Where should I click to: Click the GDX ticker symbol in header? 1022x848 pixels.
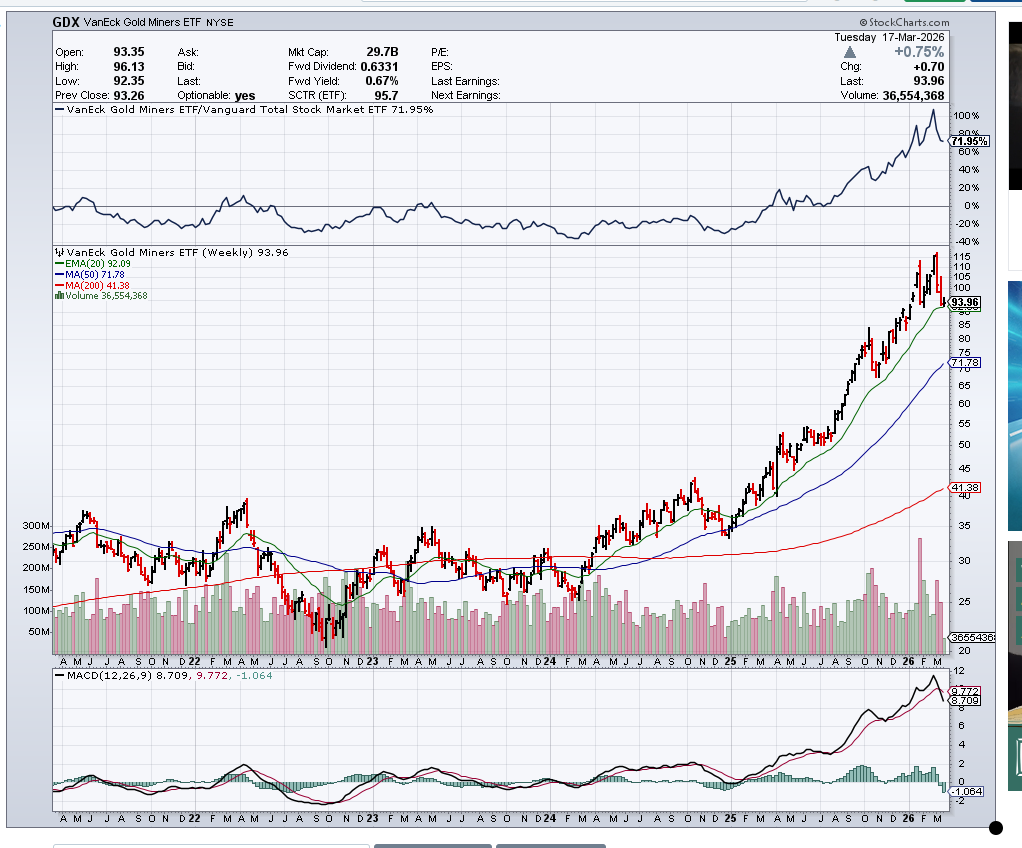(x=66, y=21)
